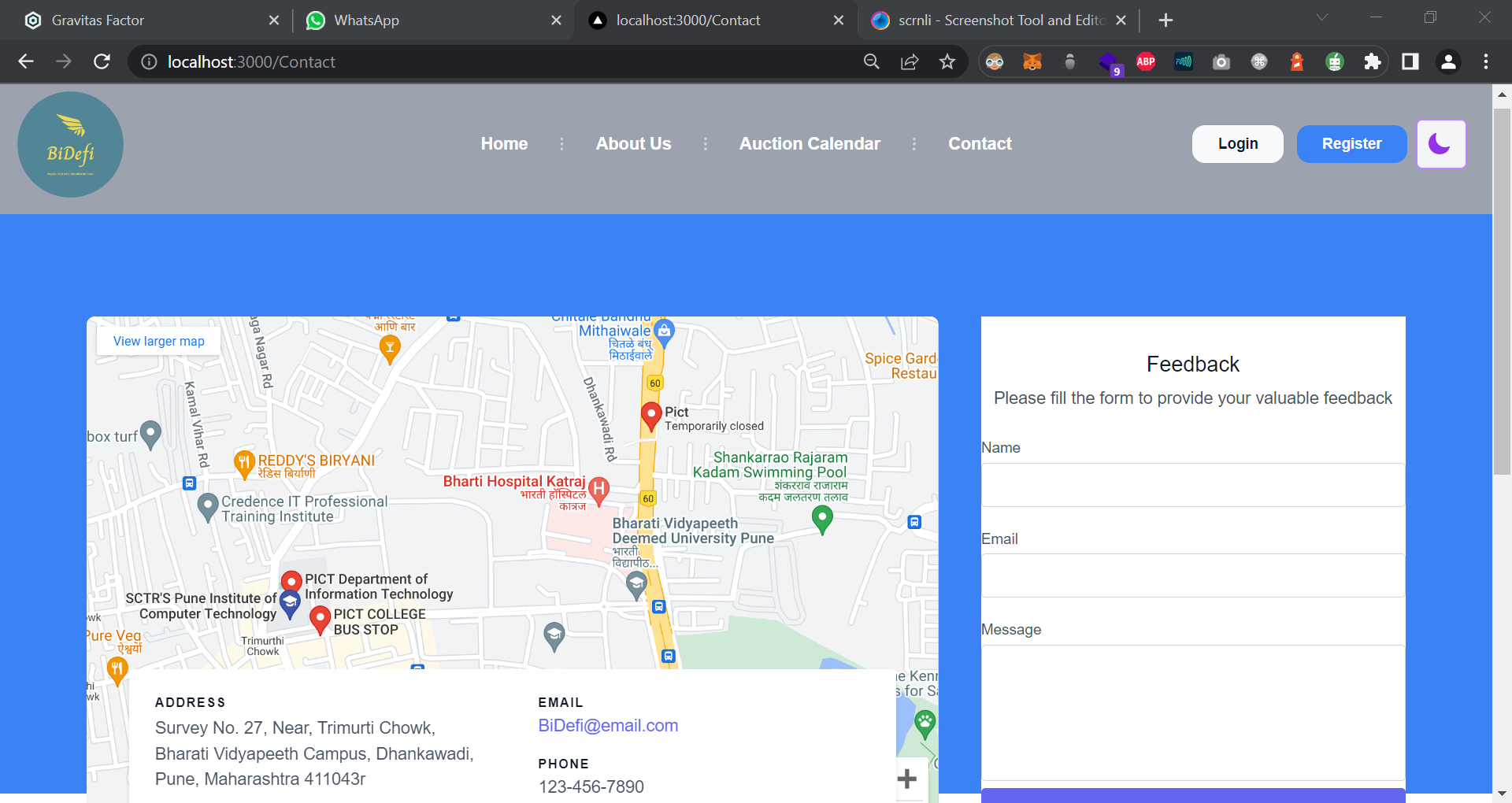Click the BiDefi@email.com link

[608, 726]
